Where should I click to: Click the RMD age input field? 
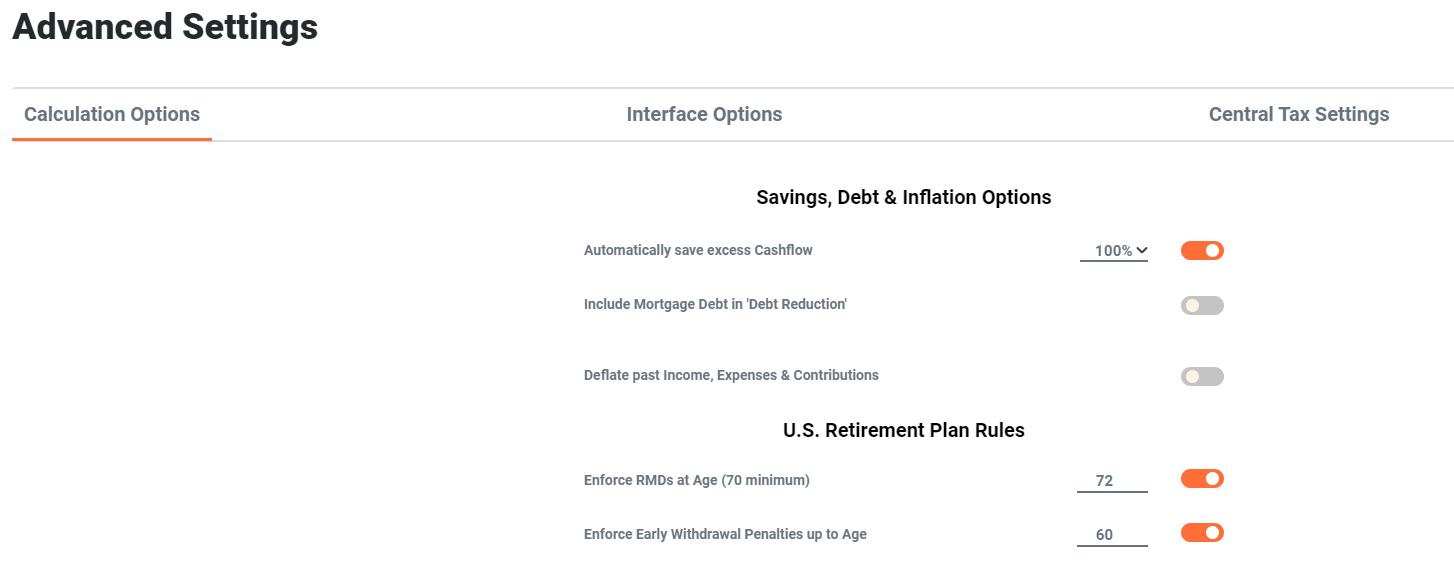click(1112, 478)
